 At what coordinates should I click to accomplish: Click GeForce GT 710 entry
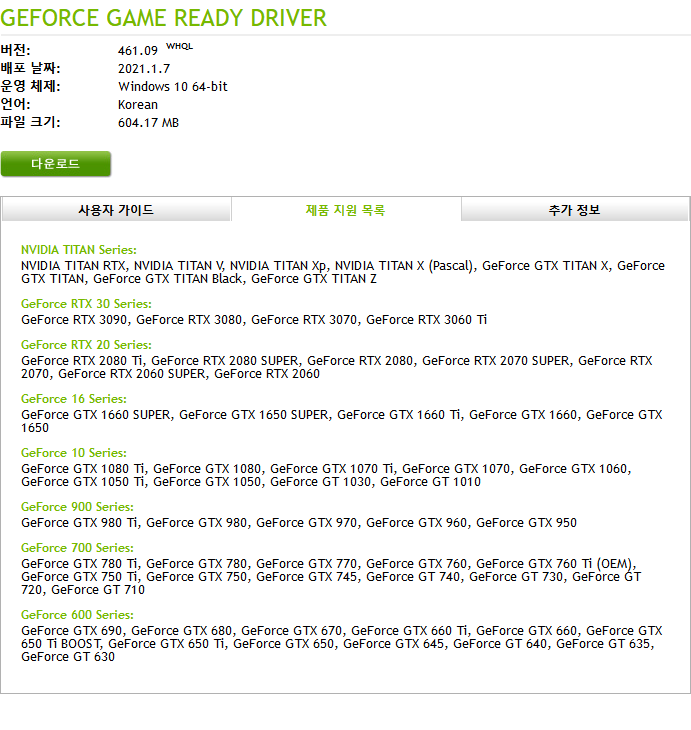tap(98, 590)
